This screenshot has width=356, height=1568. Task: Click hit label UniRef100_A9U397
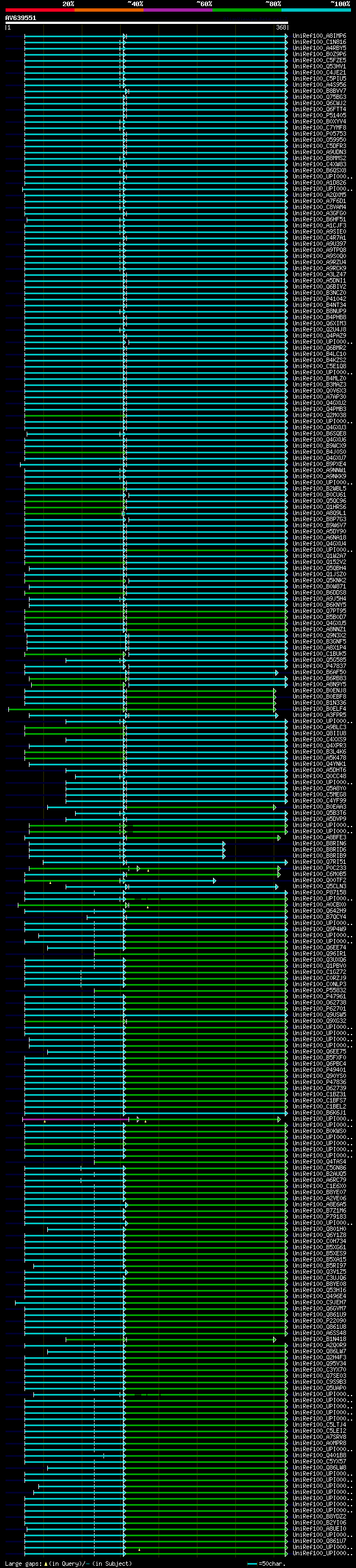[x=319, y=244]
